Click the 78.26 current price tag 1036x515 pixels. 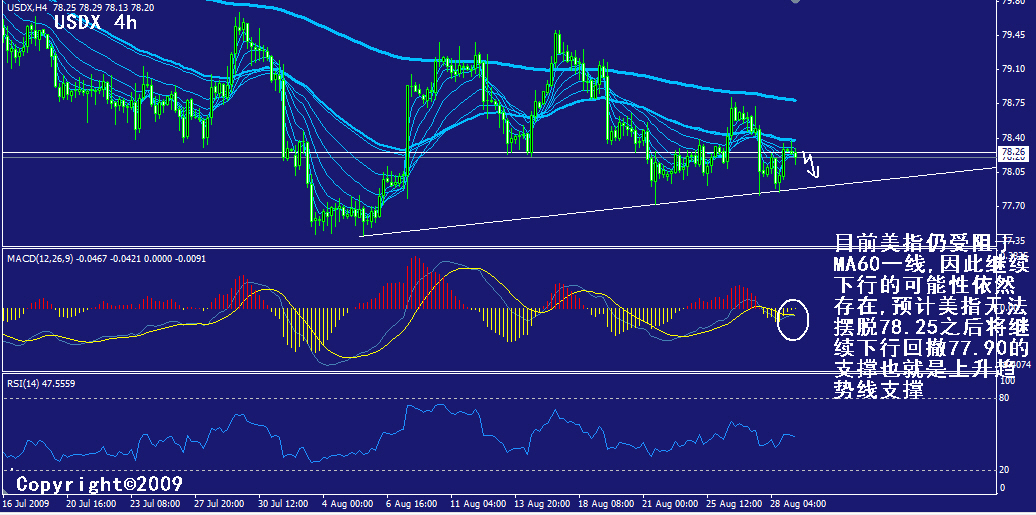tap(1014, 151)
